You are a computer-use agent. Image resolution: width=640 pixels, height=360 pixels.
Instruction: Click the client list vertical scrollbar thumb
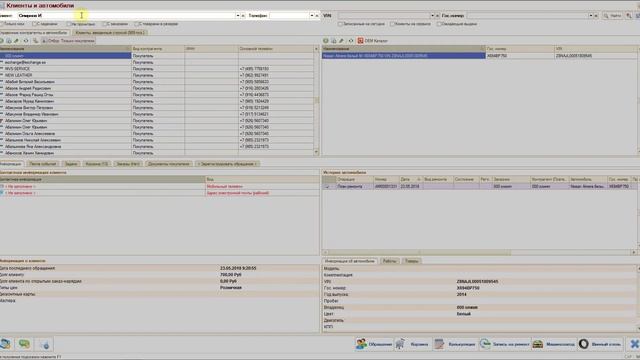[316, 100]
